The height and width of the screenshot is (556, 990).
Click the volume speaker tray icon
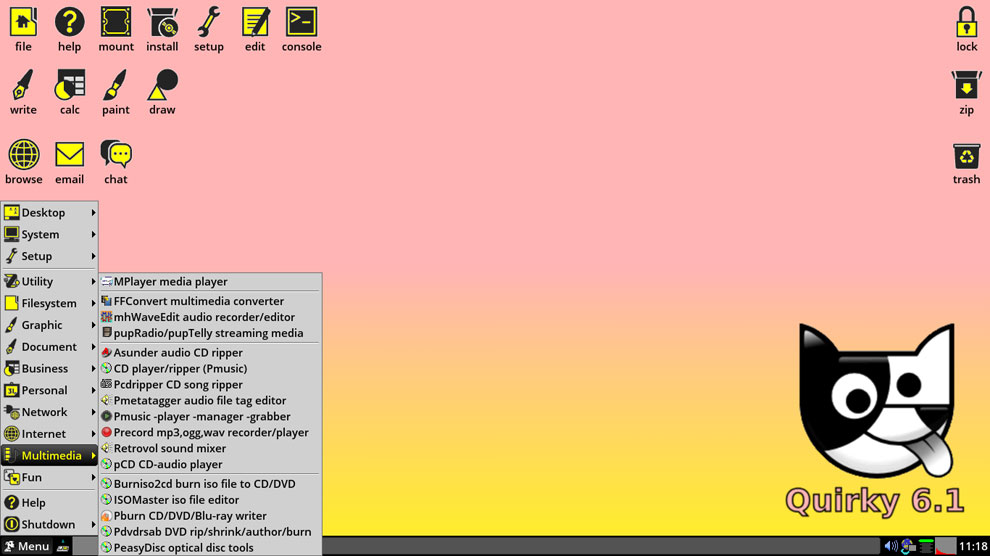click(x=890, y=546)
